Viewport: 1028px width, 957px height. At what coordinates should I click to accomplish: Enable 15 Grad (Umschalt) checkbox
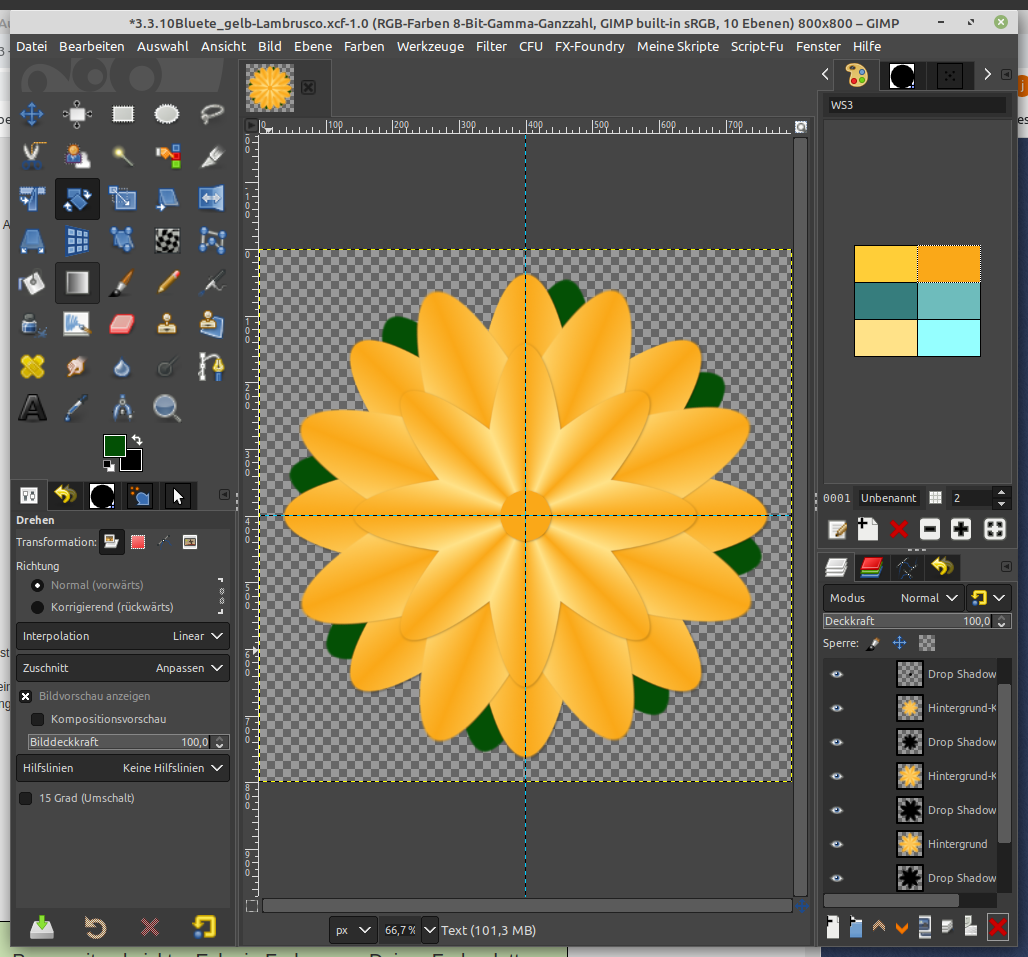(26, 798)
